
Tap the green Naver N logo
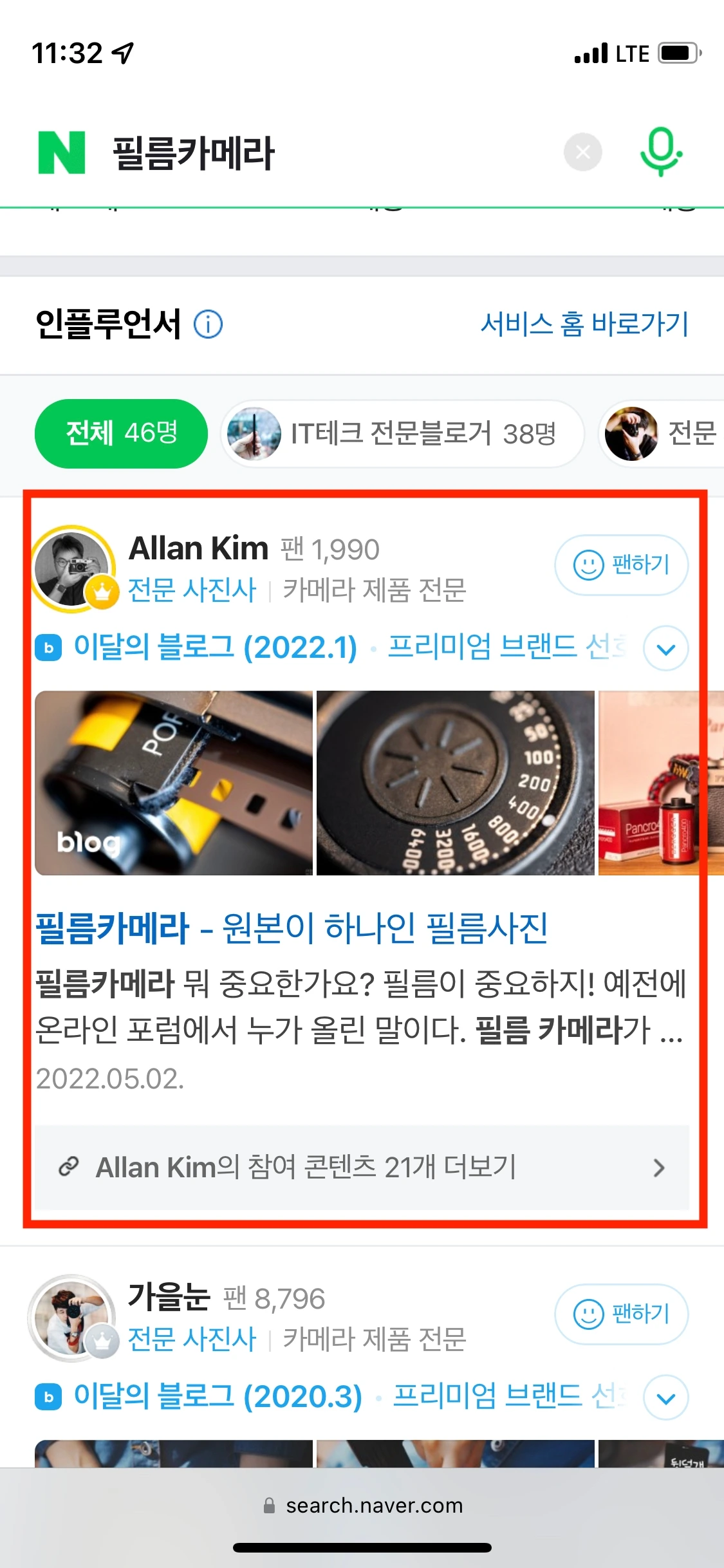pos(62,153)
